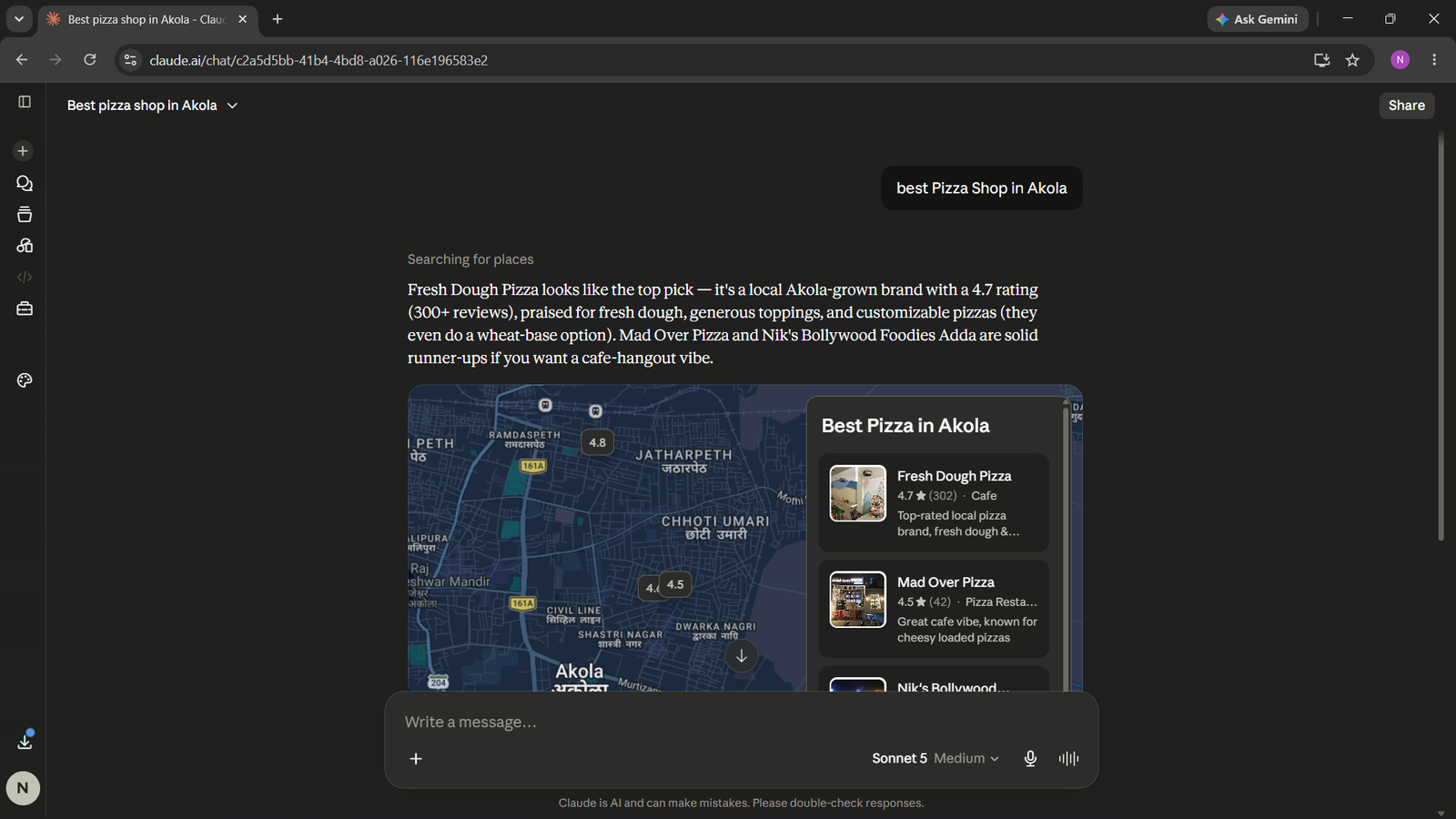Open the Sonnet 5 Medium model selector
This screenshot has height=819, width=1456.
(935, 759)
